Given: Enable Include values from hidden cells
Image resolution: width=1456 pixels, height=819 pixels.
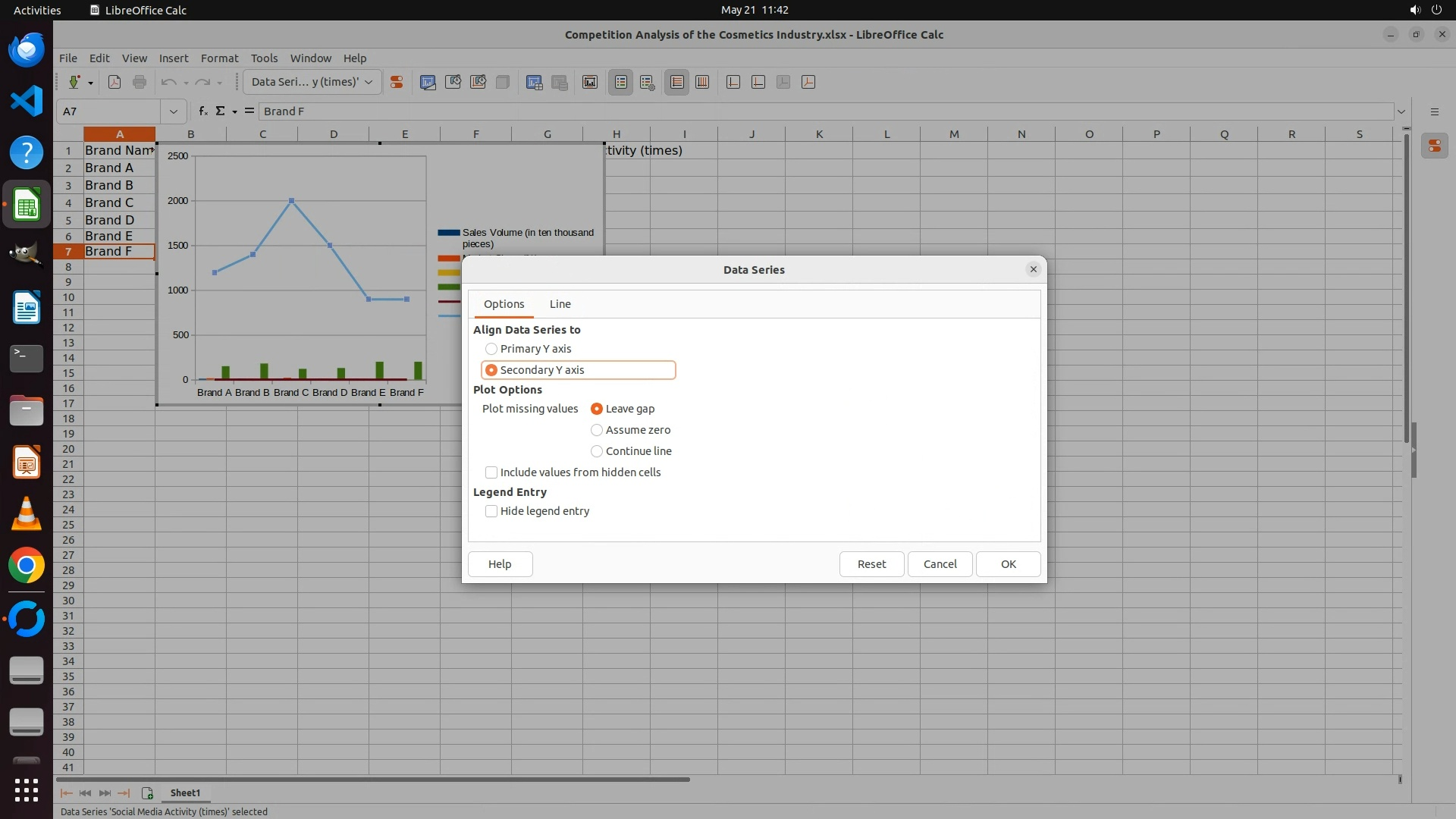Looking at the screenshot, I should point(491,472).
